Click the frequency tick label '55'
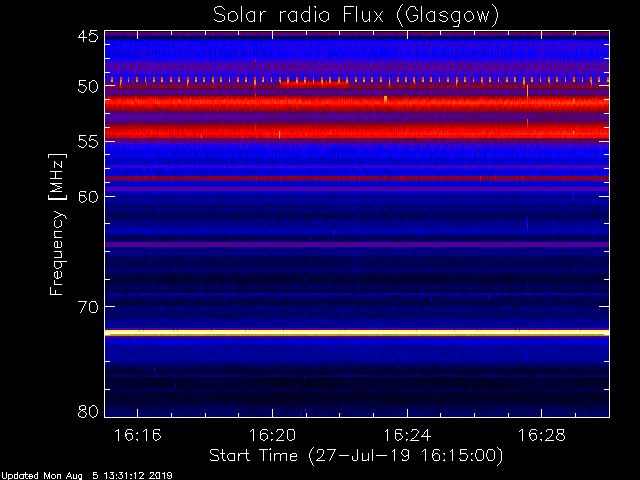Viewport: 640px width, 480px height. pos(88,142)
